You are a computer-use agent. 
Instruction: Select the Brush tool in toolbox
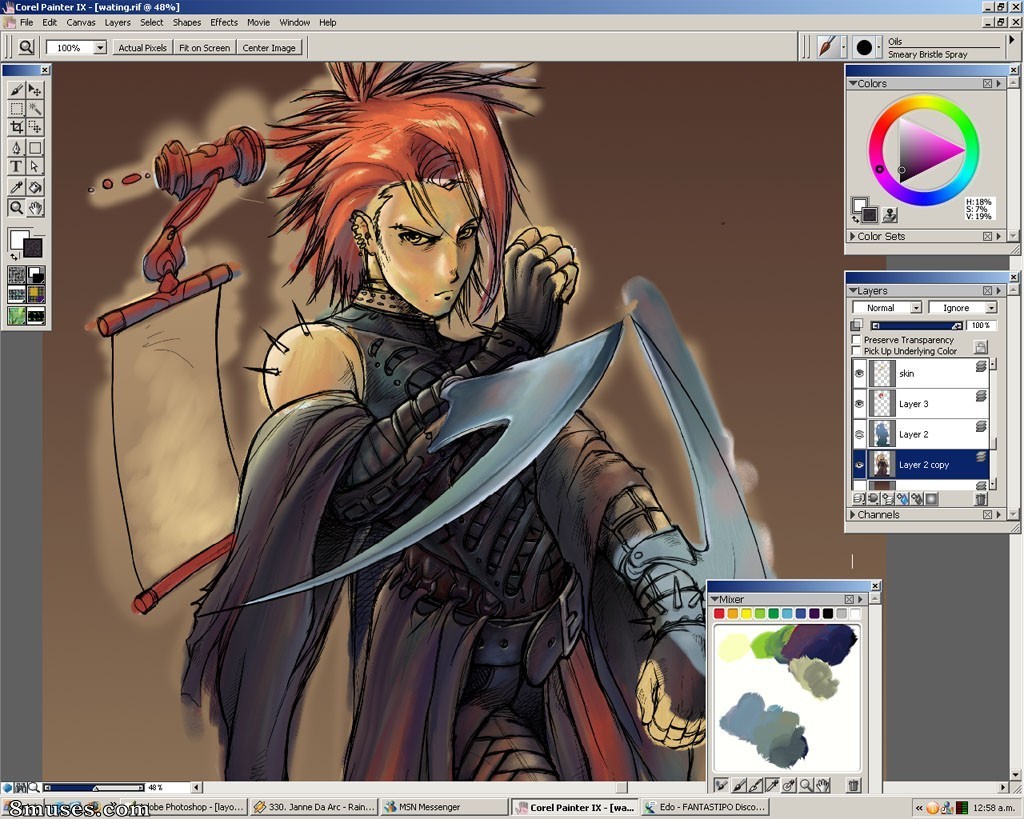[x=16, y=89]
